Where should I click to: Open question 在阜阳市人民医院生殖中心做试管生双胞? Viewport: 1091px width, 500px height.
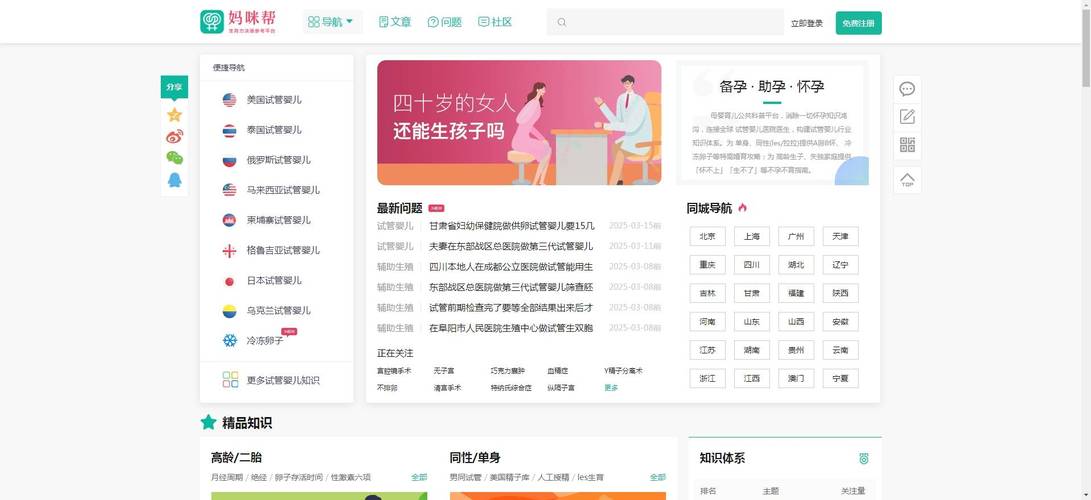(511, 328)
